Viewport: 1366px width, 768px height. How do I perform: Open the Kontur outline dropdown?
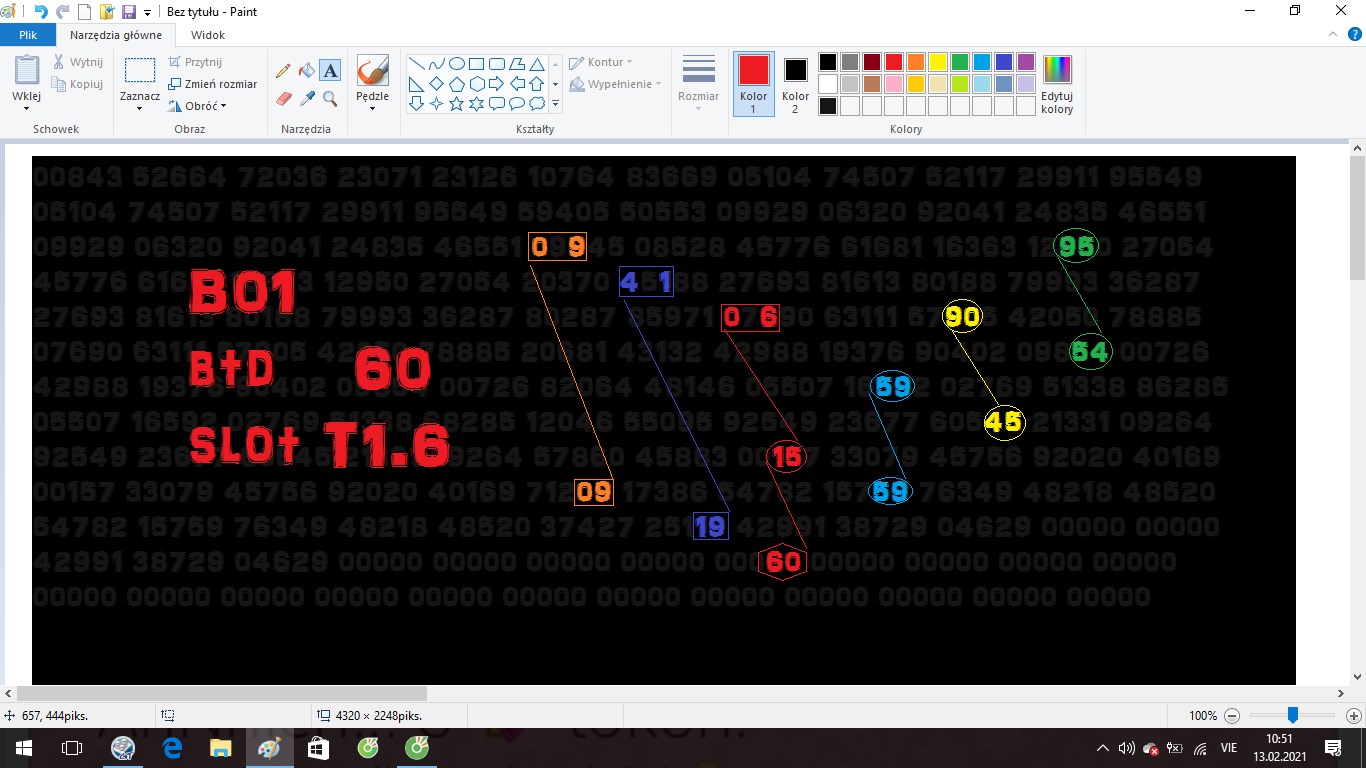[601, 62]
